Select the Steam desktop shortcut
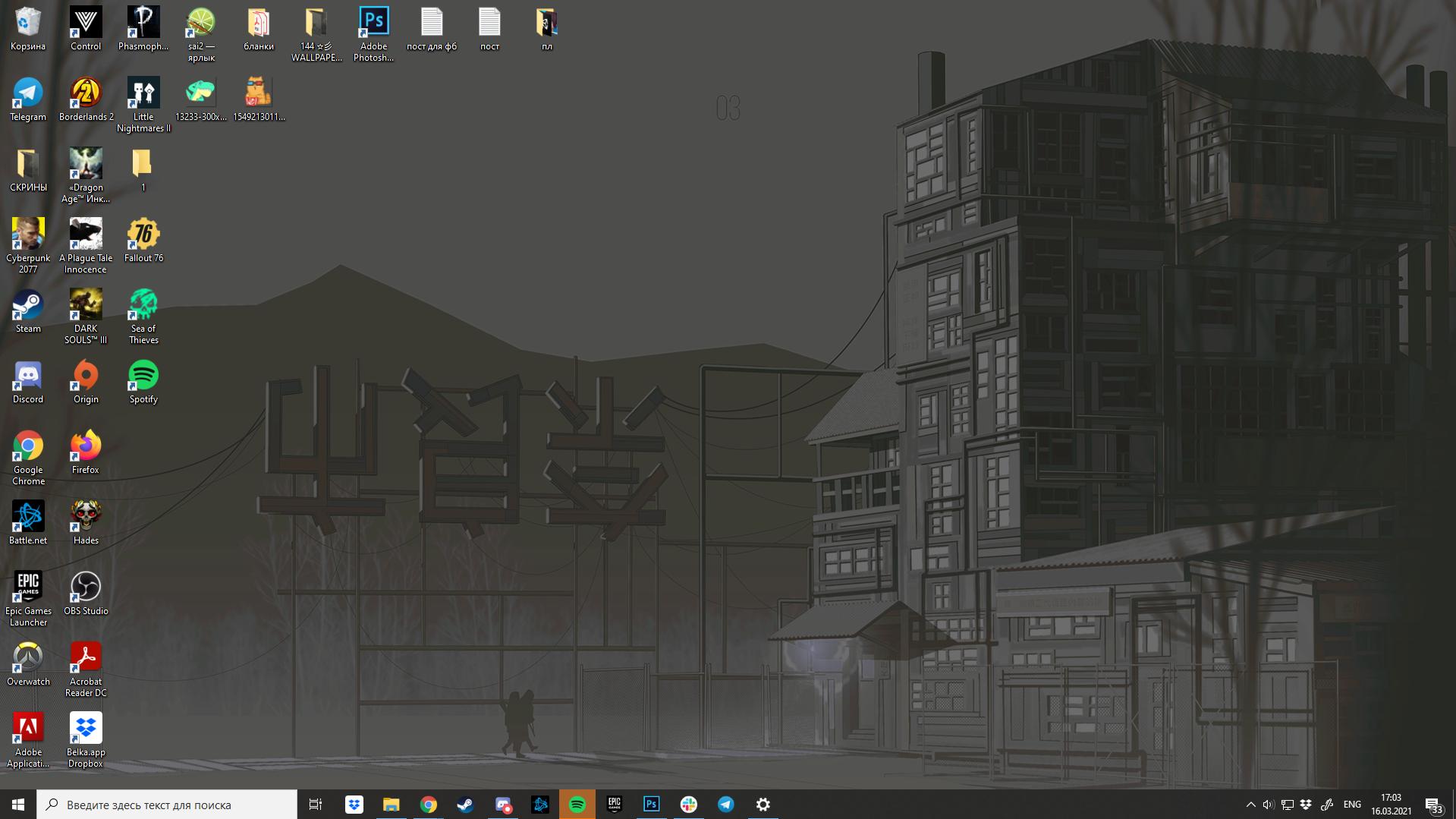 [x=28, y=312]
